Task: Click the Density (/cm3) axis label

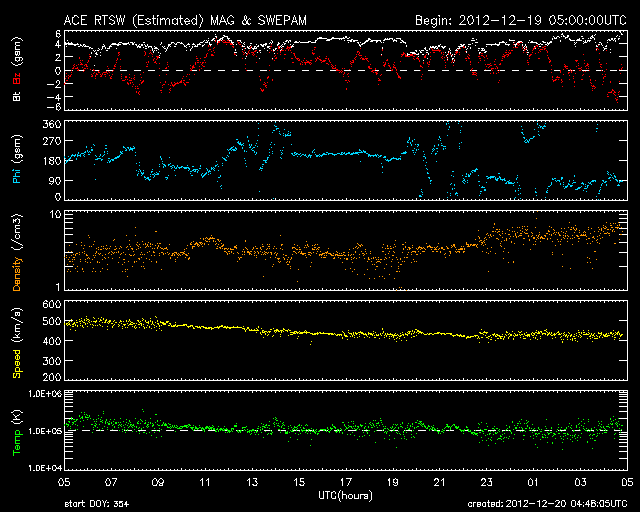Action: click(x=15, y=250)
